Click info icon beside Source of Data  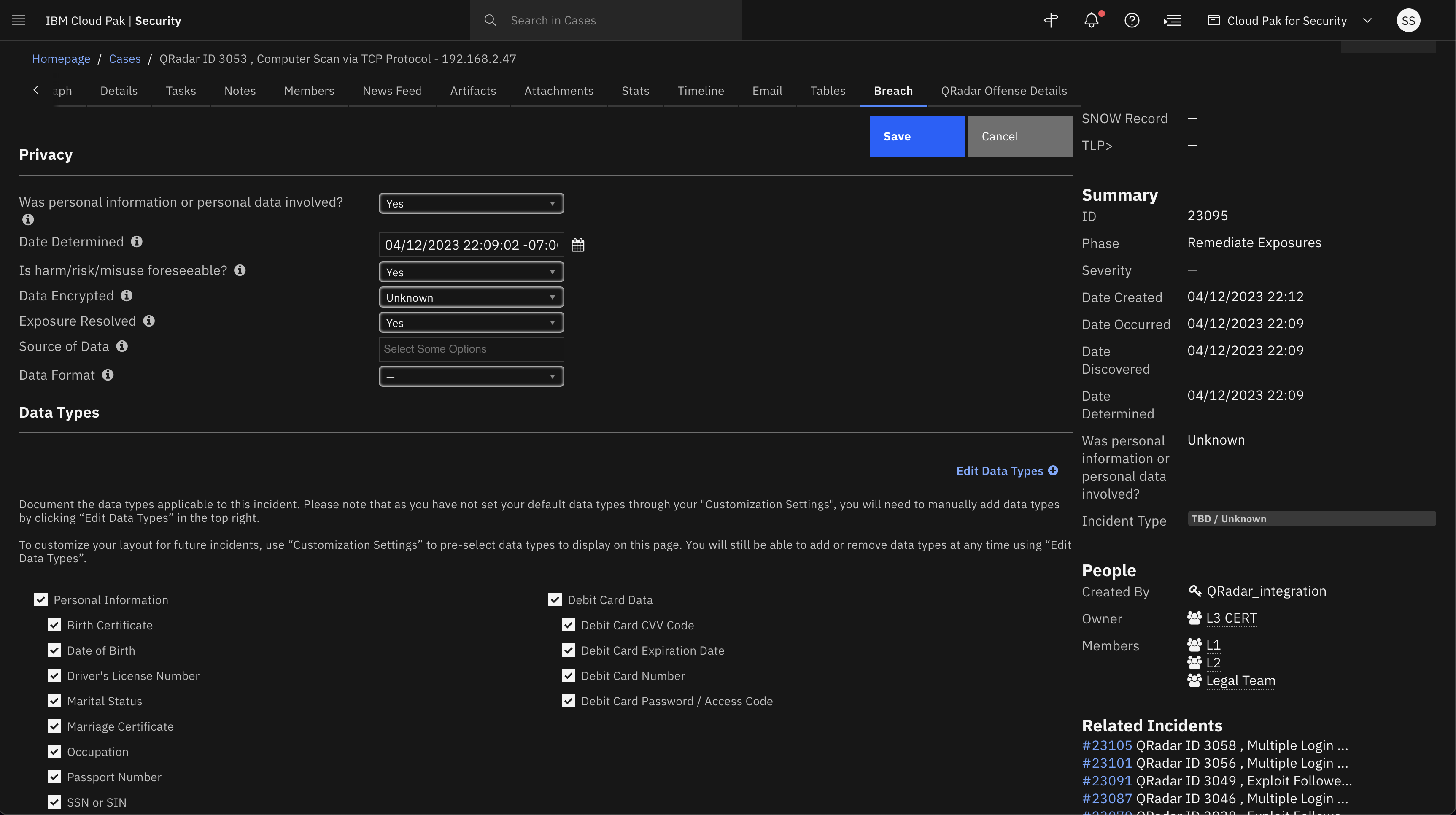(x=122, y=346)
